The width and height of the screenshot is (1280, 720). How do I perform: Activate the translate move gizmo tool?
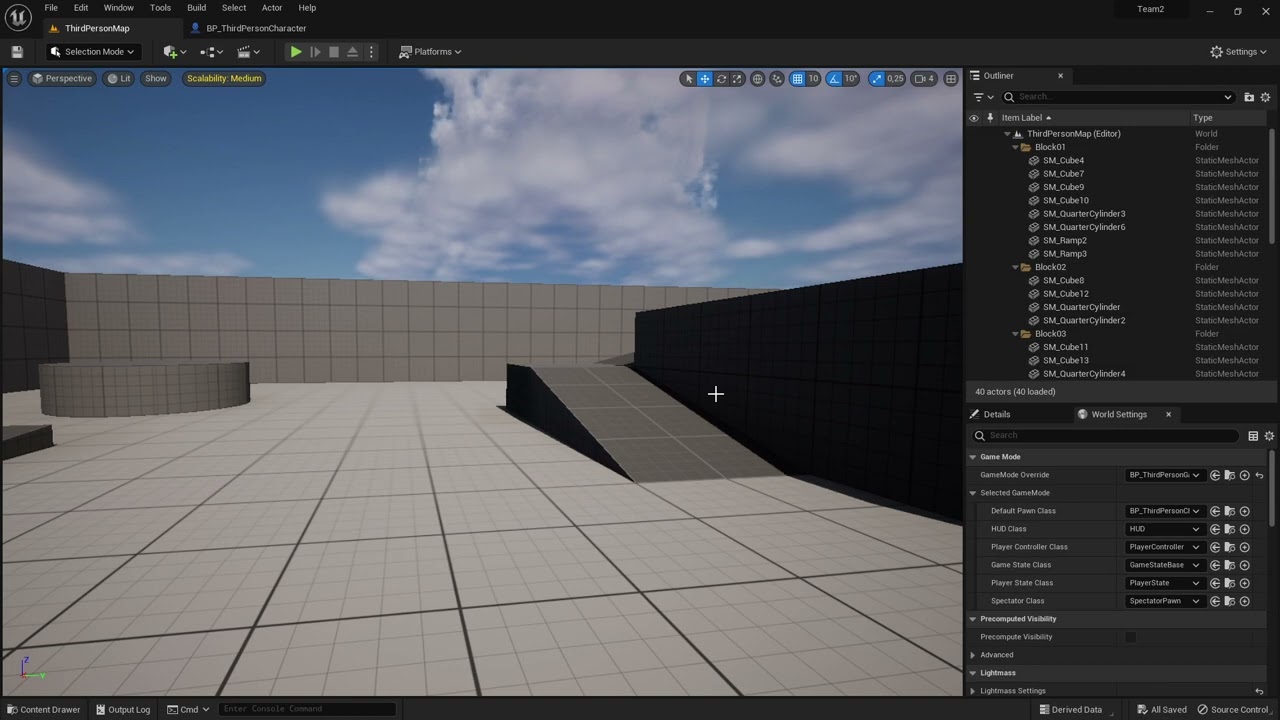pyautogui.click(x=705, y=79)
